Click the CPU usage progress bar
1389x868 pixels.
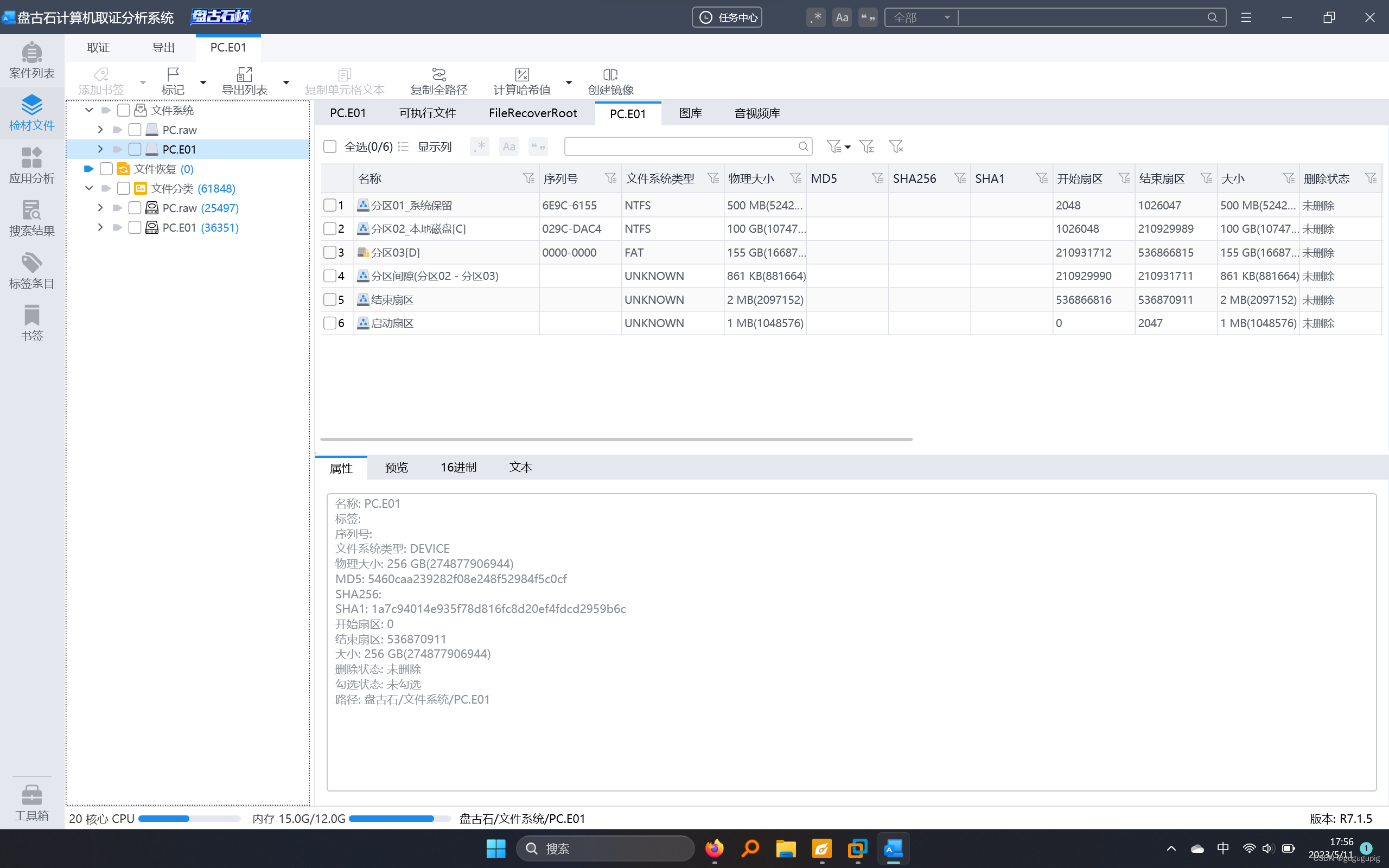pos(189,819)
